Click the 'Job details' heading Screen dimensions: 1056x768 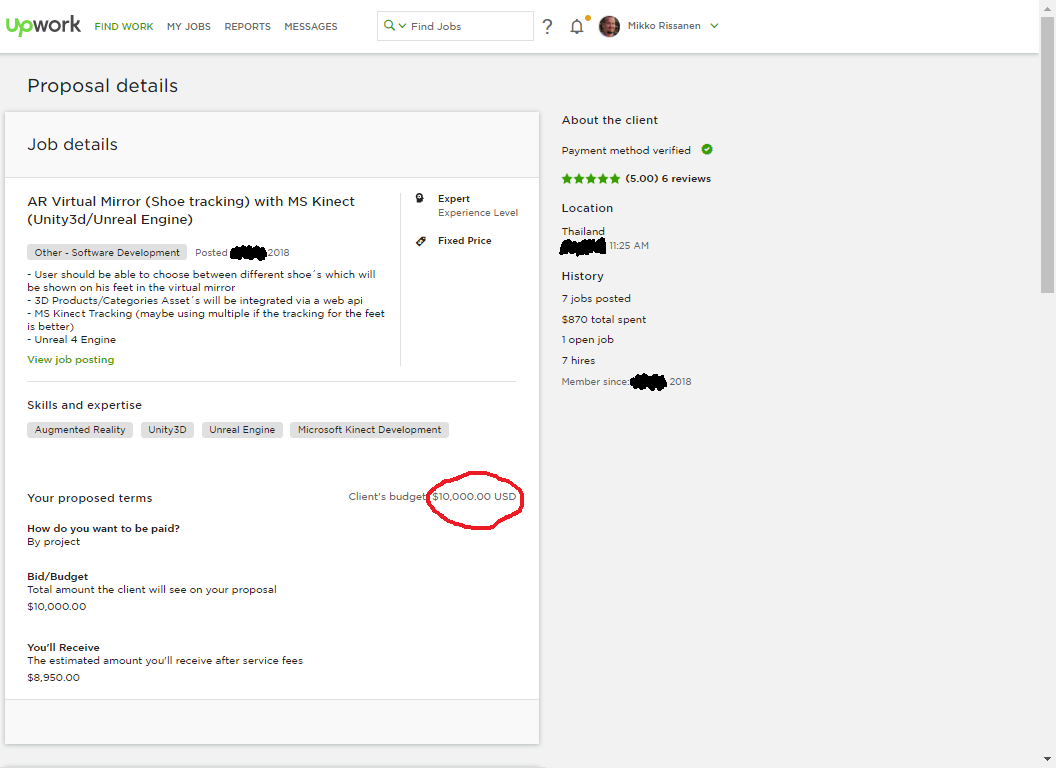point(72,144)
